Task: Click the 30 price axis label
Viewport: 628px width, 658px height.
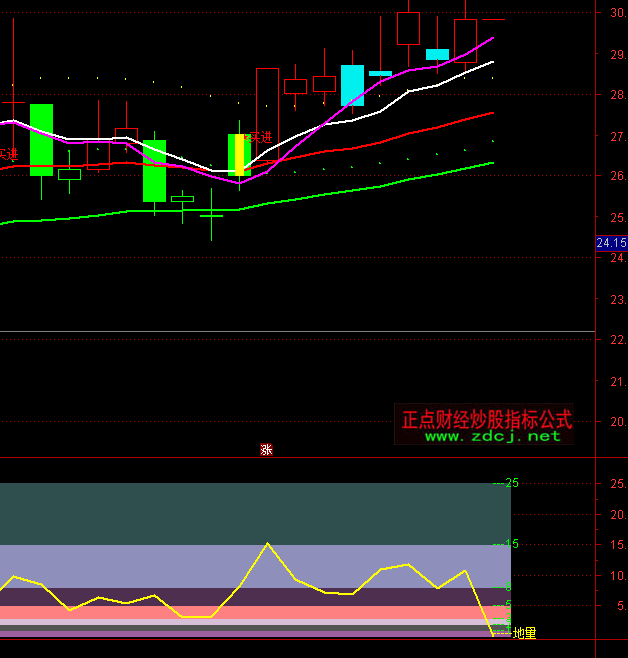Action: (617, 13)
